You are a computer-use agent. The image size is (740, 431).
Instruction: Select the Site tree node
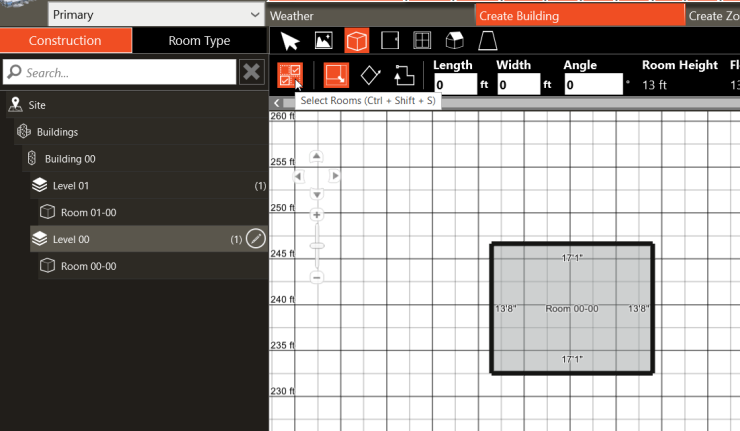coord(137,105)
